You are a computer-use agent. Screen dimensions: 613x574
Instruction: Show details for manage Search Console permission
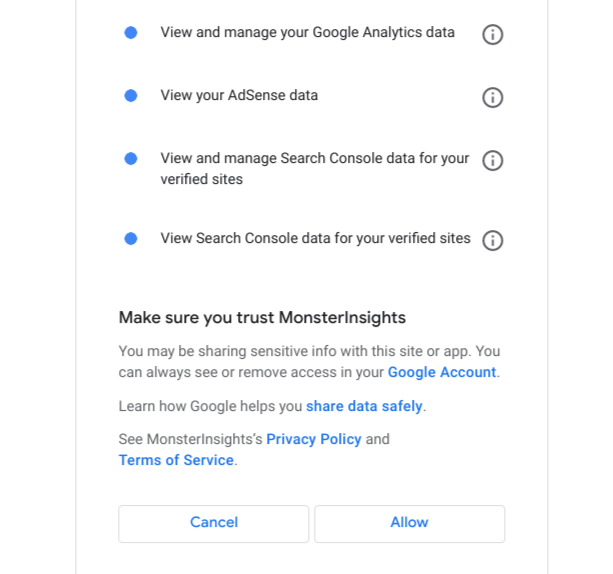pyautogui.click(x=492, y=161)
